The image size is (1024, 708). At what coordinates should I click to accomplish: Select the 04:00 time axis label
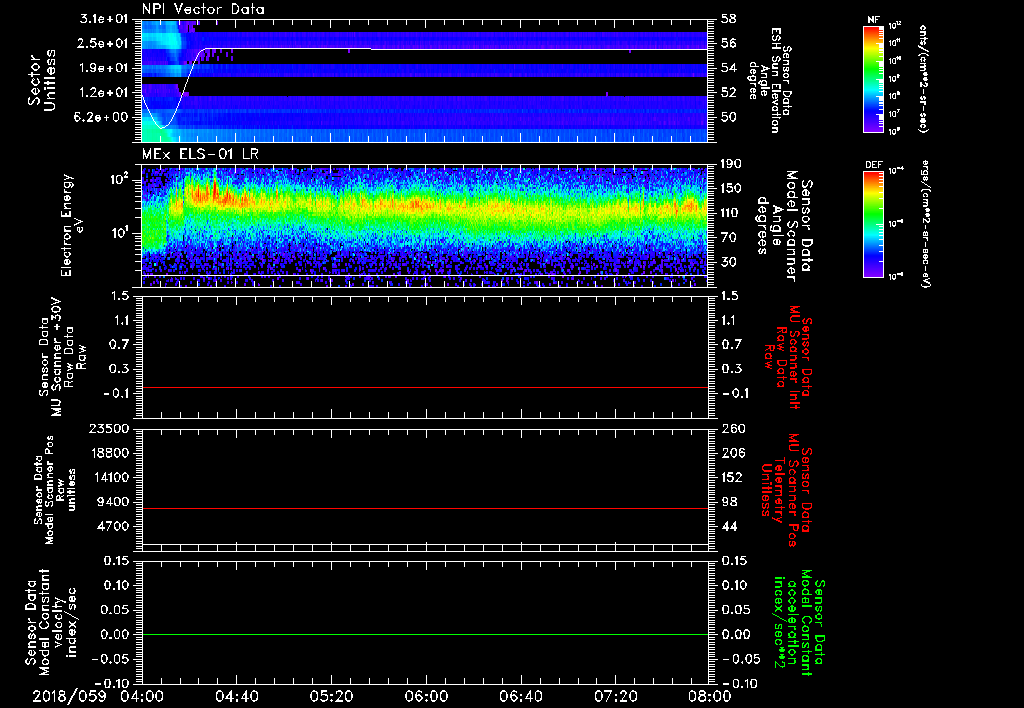(x=141, y=696)
